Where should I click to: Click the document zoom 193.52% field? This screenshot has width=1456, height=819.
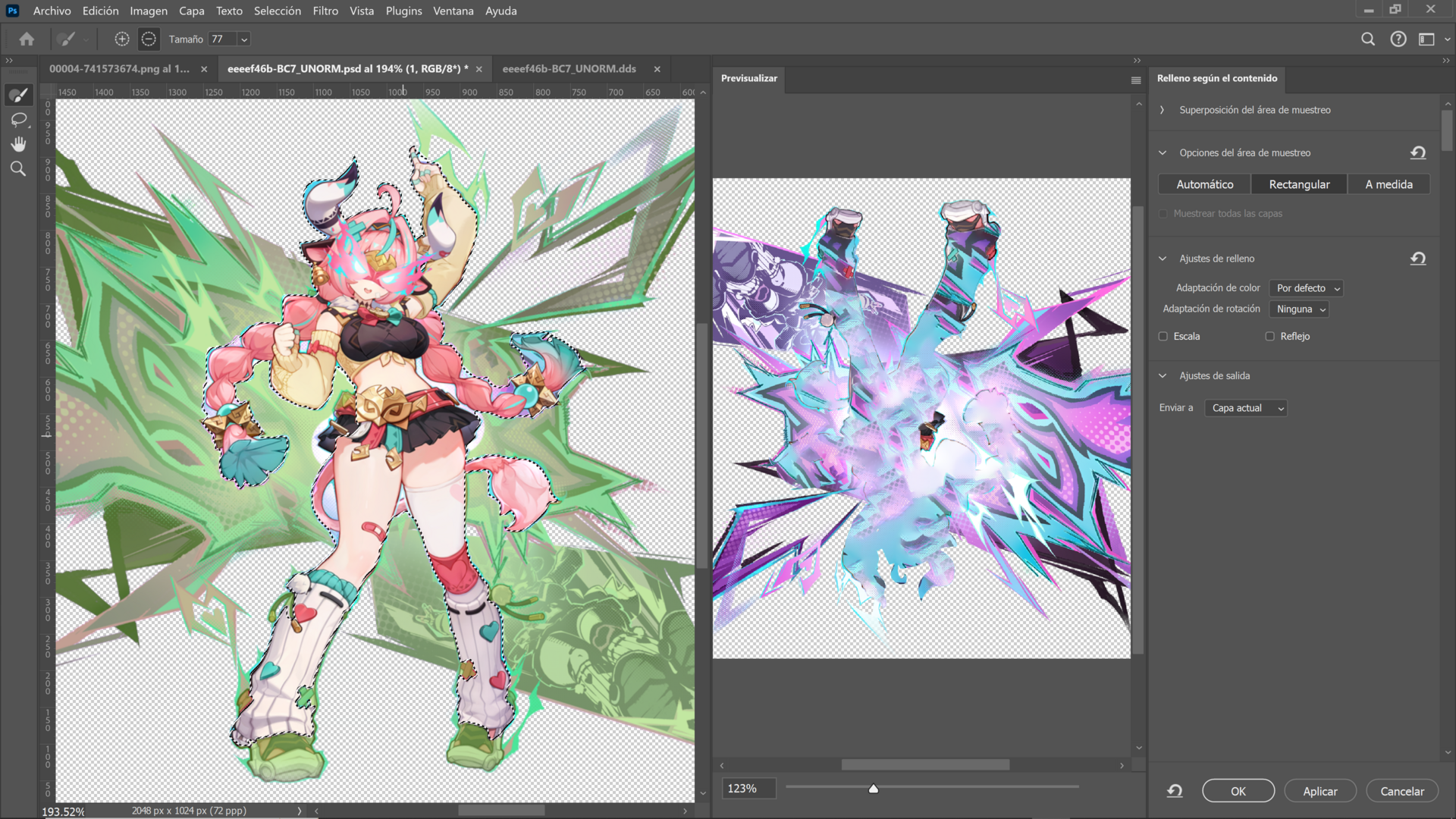[x=64, y=811]
